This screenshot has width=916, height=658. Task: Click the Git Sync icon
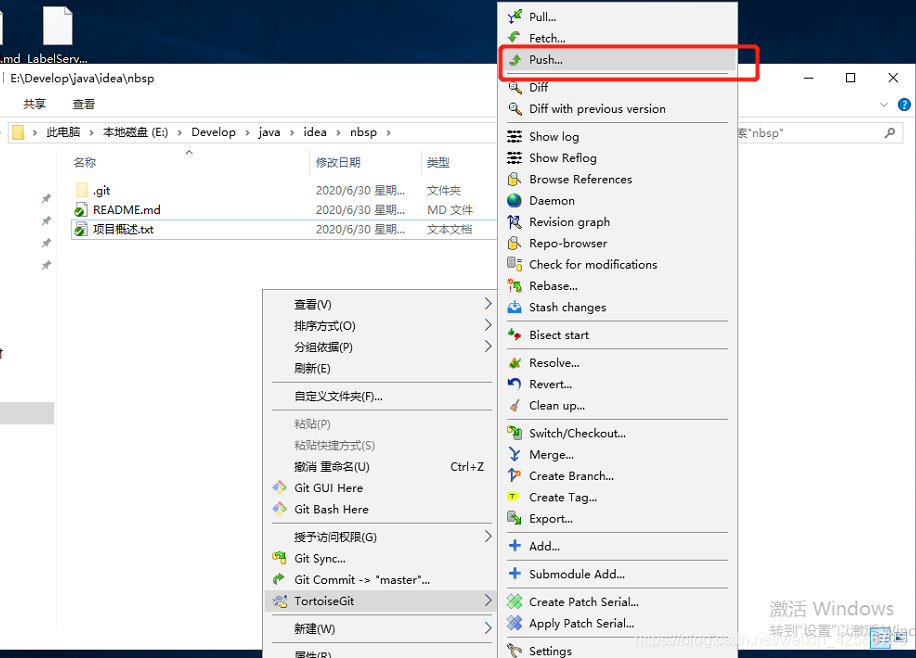tap(280, 558)
